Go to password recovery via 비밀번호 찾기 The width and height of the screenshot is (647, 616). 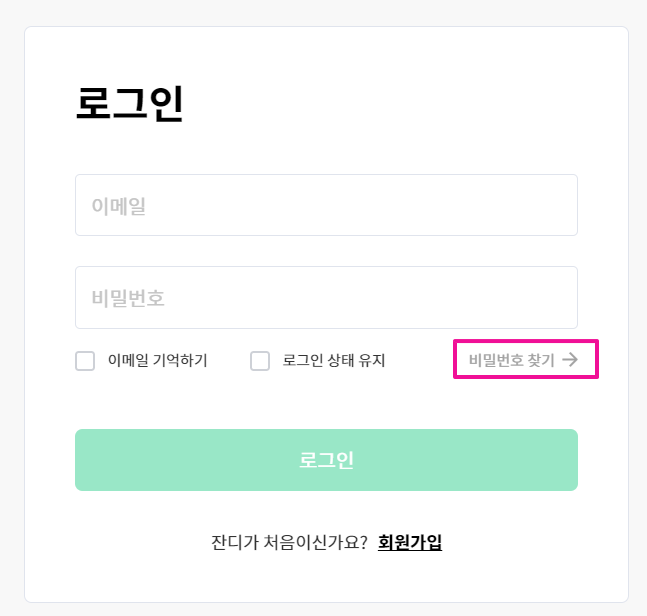coord(512,360)
